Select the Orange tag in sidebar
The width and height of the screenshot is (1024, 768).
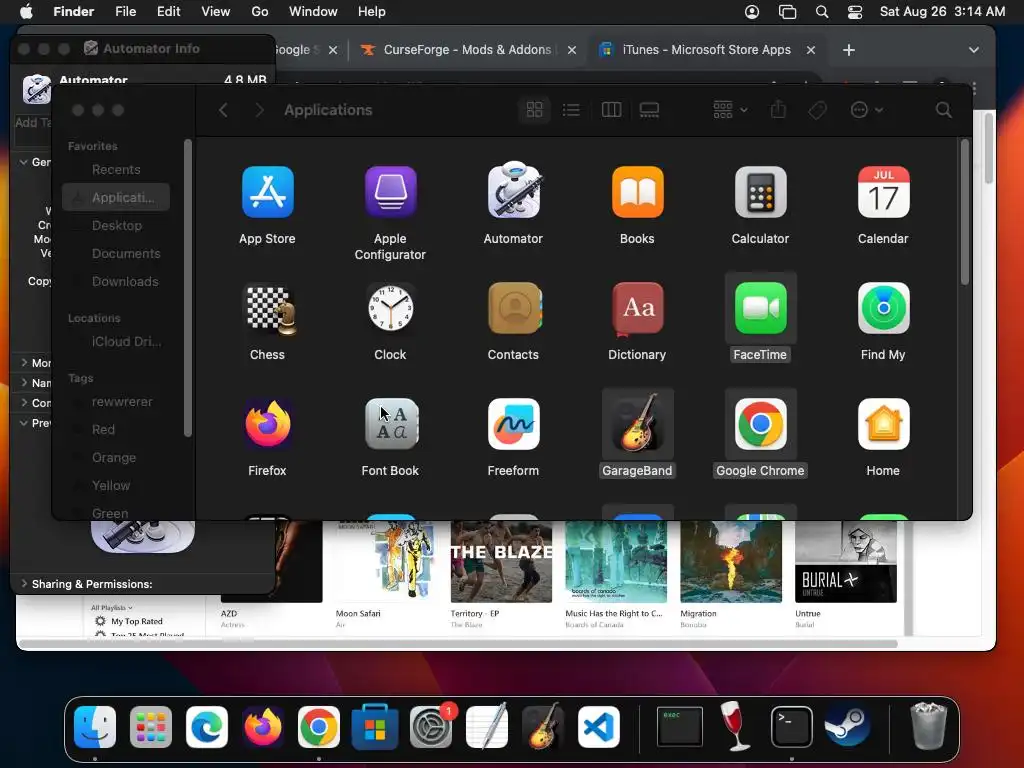pos(116,458)
